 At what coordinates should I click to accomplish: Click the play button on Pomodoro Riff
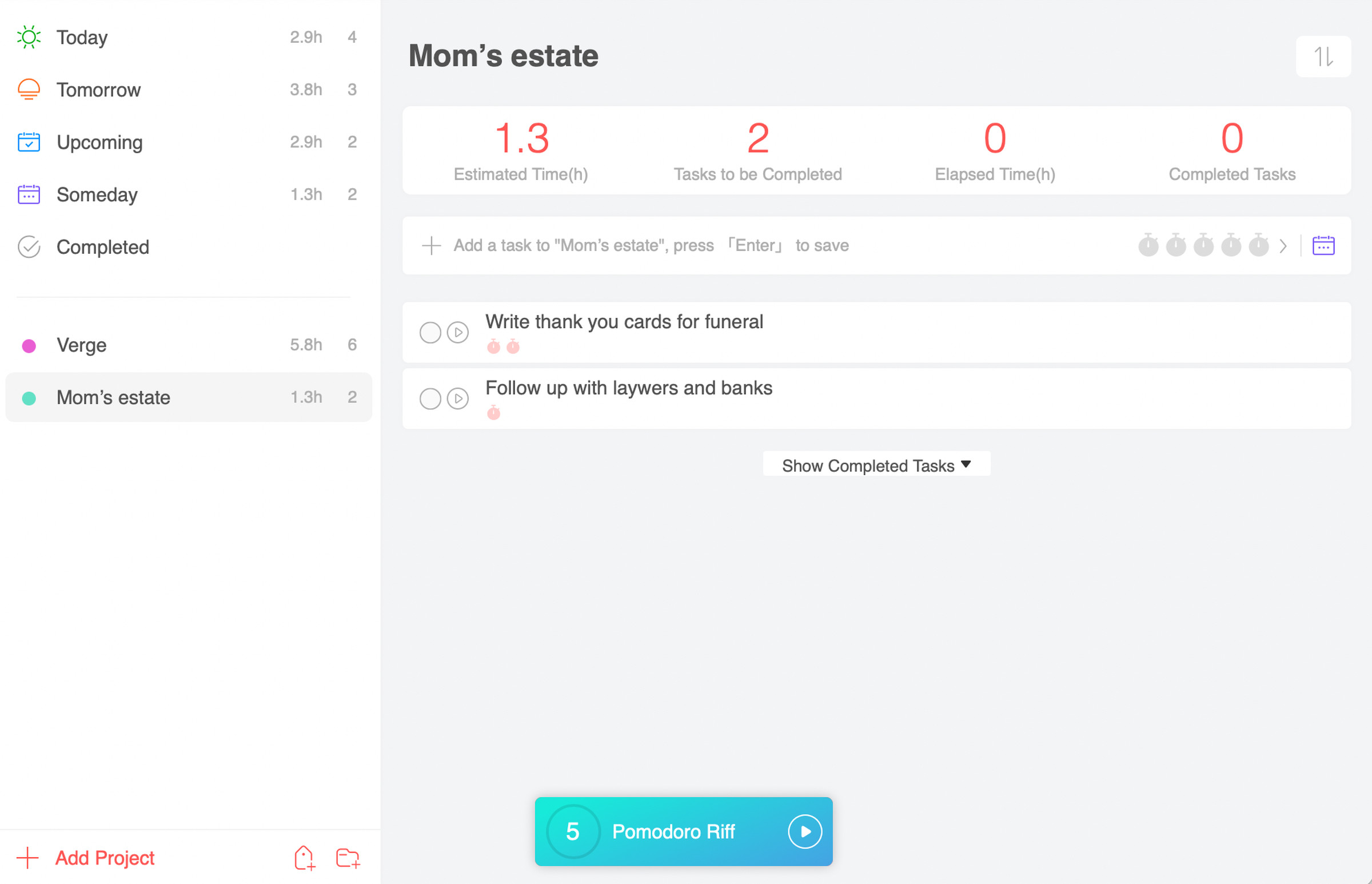click(x=805, y=830)
